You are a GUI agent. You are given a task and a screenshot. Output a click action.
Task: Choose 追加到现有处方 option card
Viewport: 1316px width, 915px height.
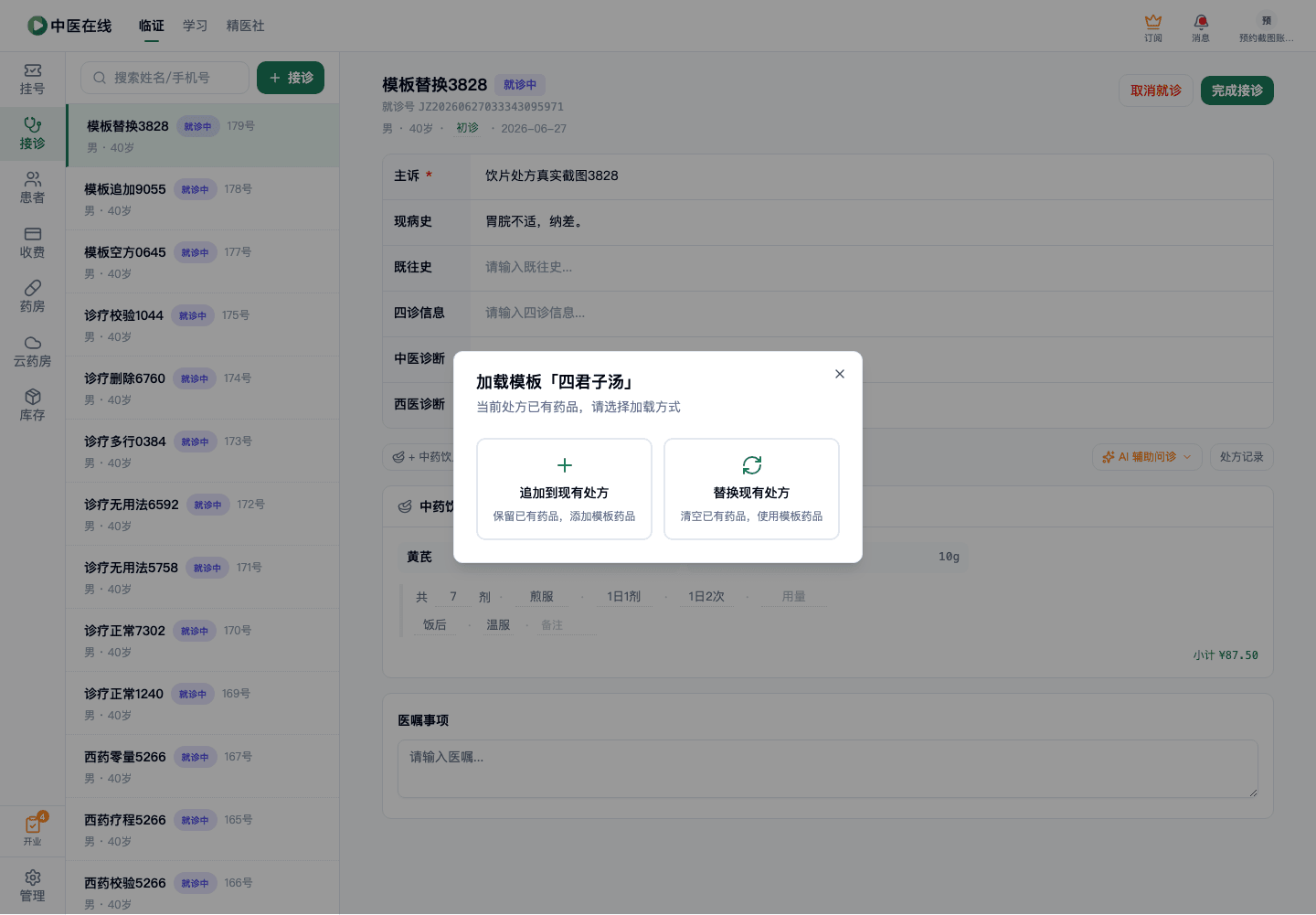pyautogui.click(x=564, y=489)
